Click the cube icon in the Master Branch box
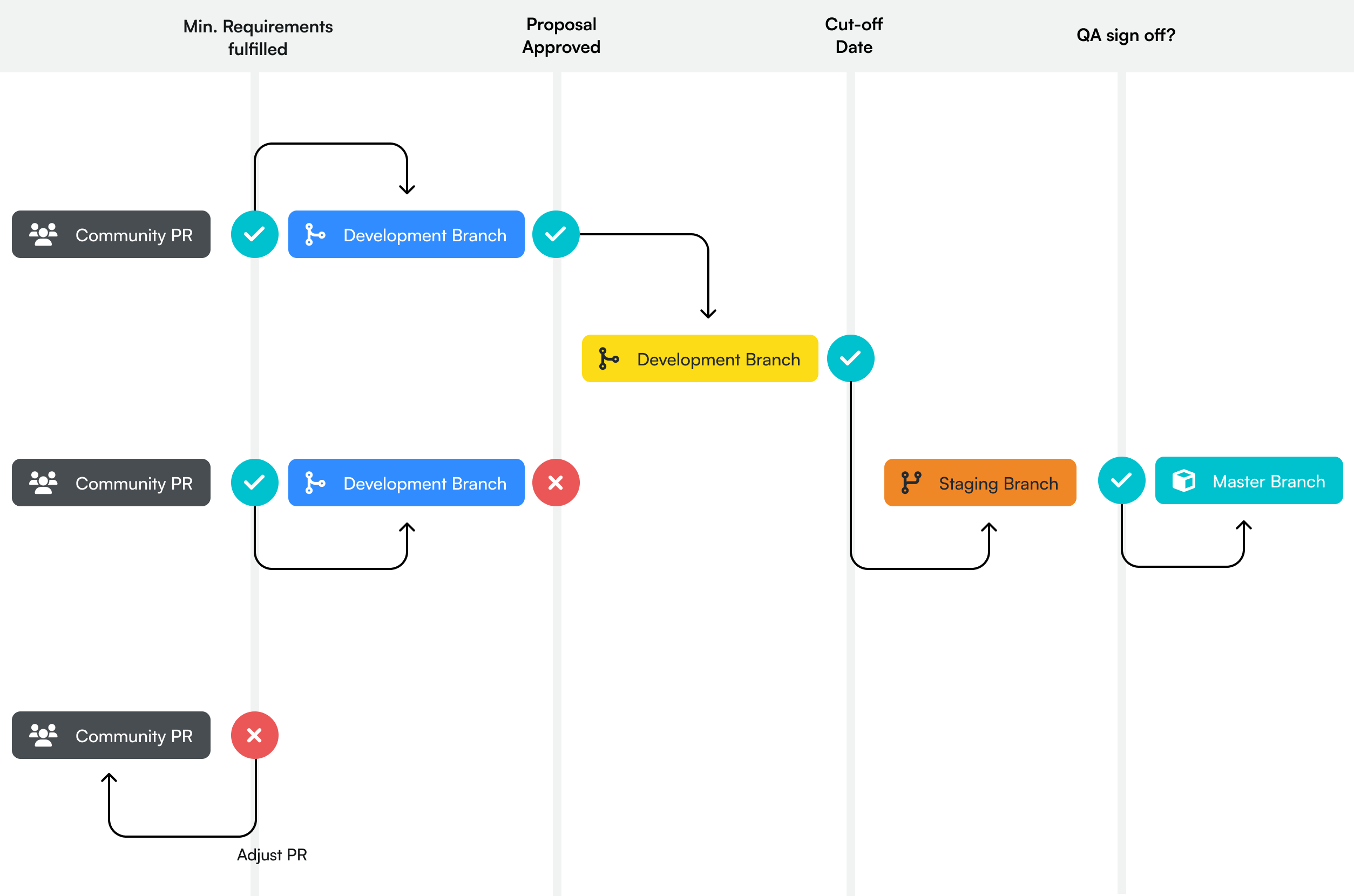 tap(1184, 480)
